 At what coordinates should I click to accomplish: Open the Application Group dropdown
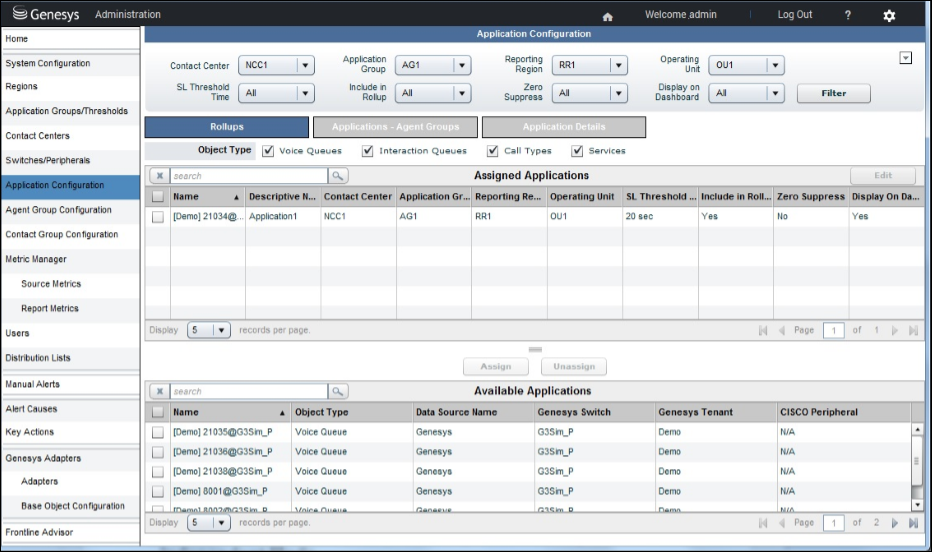pos(433,65)
